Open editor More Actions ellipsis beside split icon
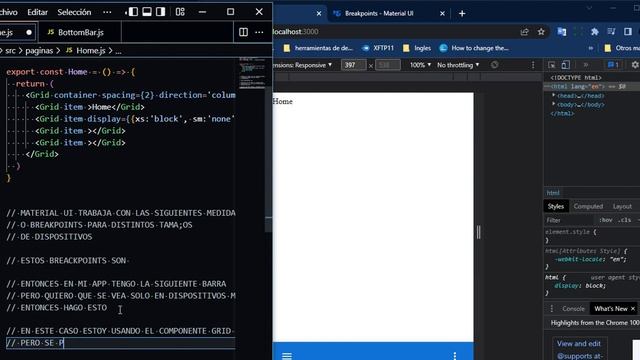This screenshot has height=360, width=640. pyautogui.click(x=259, y=32)
